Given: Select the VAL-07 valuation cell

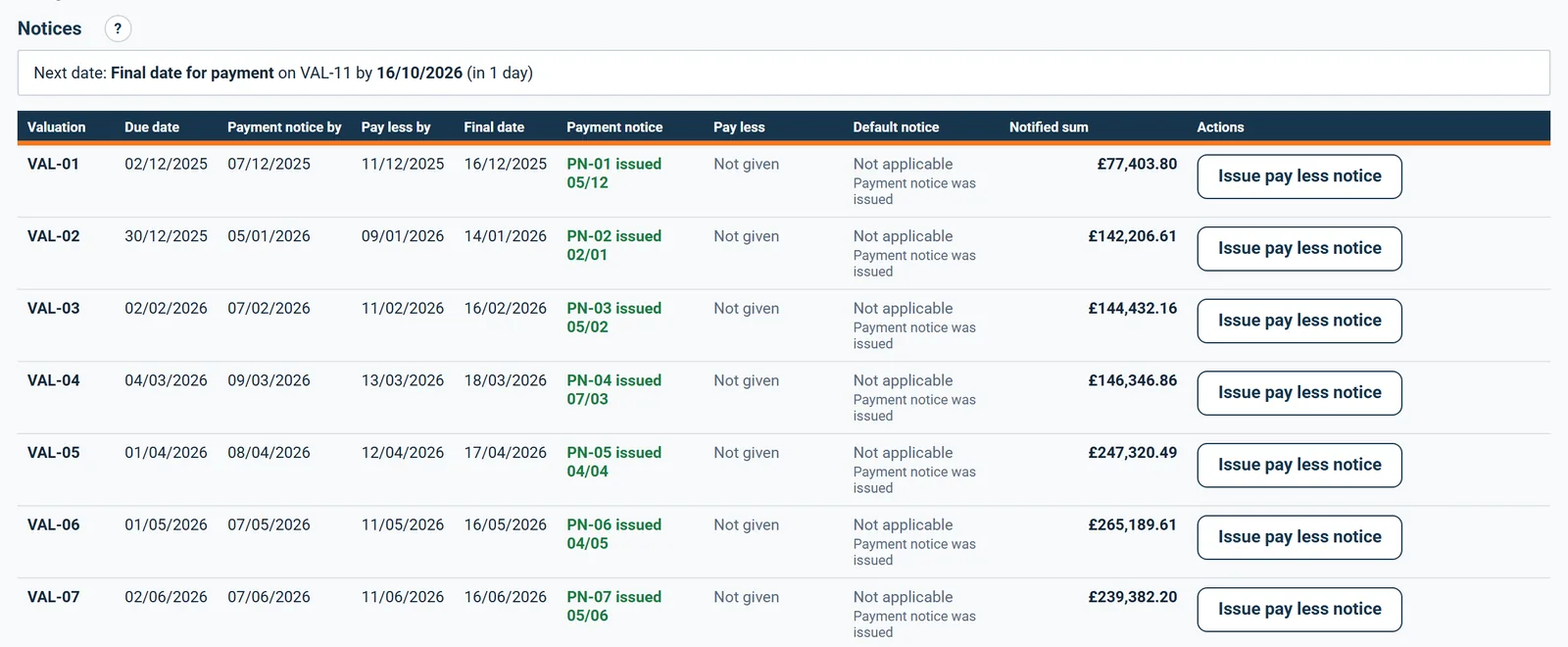Looking at the screenshot, I should (x=54, y=597).
